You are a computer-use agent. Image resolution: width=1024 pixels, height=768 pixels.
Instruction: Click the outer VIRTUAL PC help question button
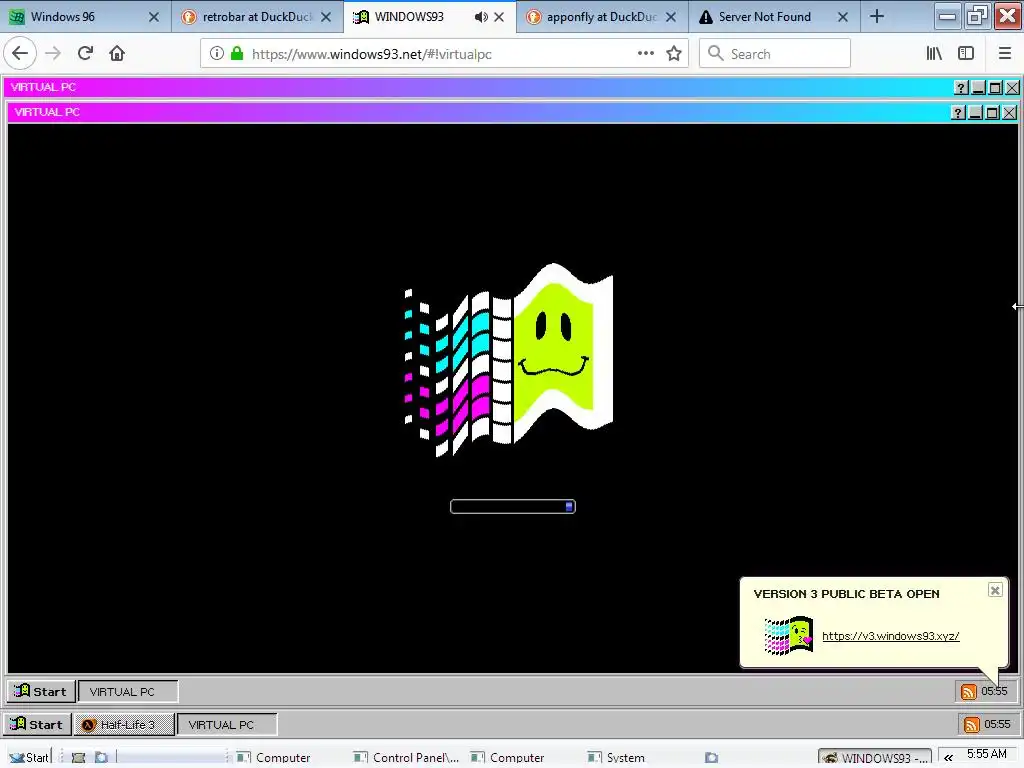(961, 88)
